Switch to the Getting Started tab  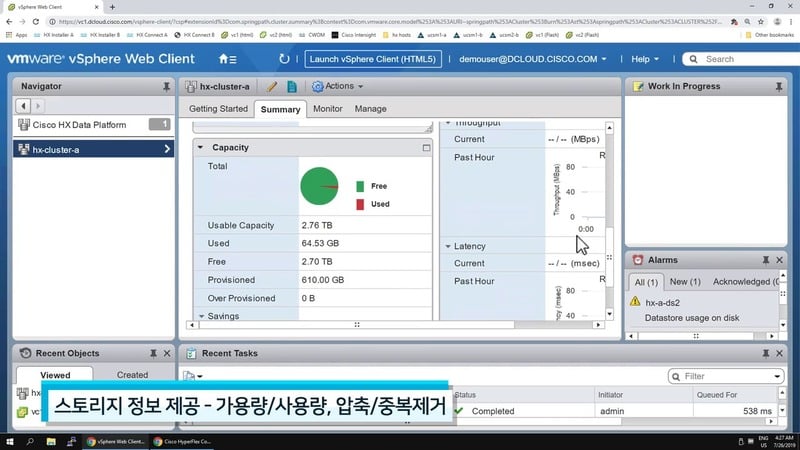[218, 109]
